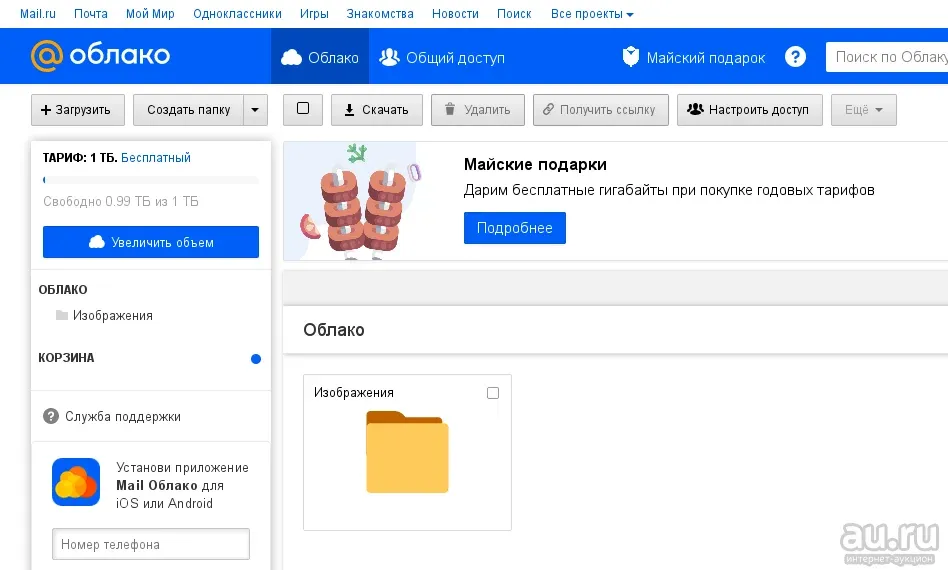
Task: Open the Служба поддержки link
Action: click(x=123, y=416)
